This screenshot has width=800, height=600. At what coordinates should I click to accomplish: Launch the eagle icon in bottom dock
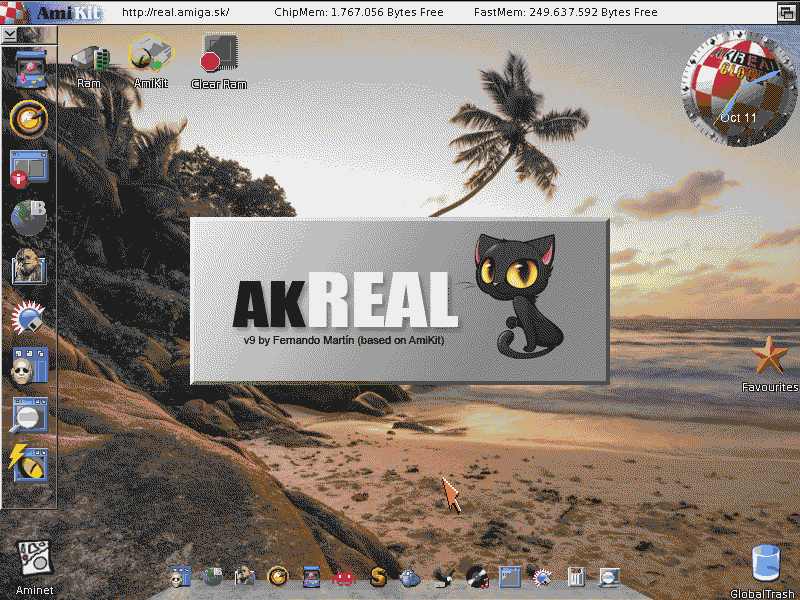[444, 577]
